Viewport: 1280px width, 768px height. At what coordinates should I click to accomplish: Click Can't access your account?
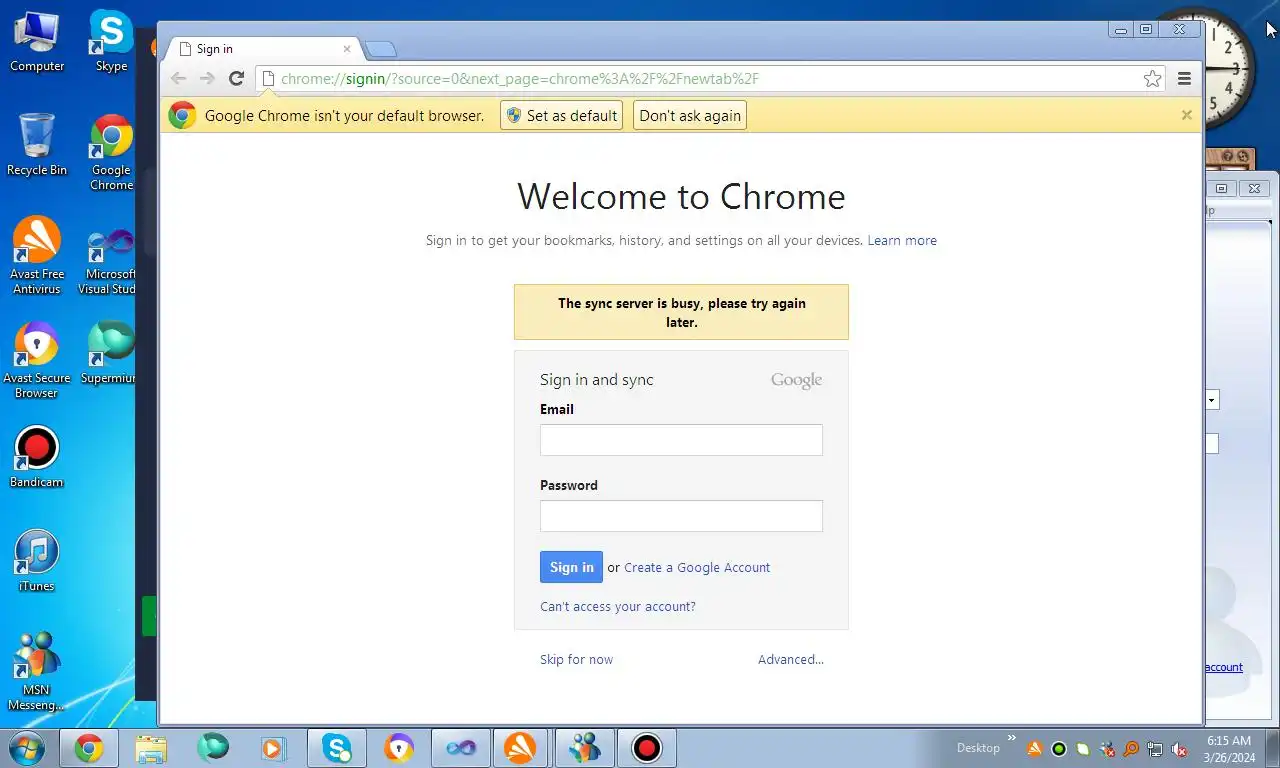[618, 606]
